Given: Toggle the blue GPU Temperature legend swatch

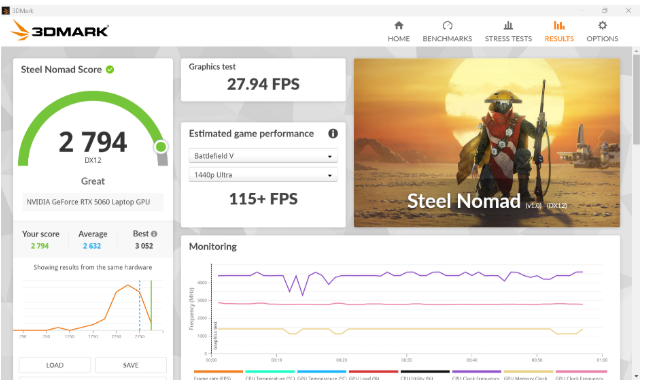Looking at the screenshot, I should [321, 371].
